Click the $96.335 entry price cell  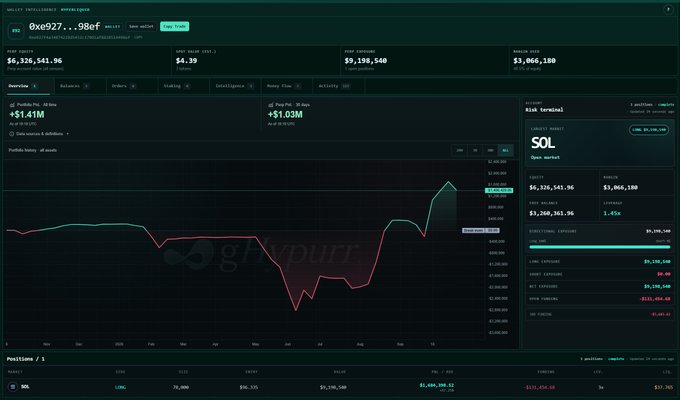(x=248, y=387)
